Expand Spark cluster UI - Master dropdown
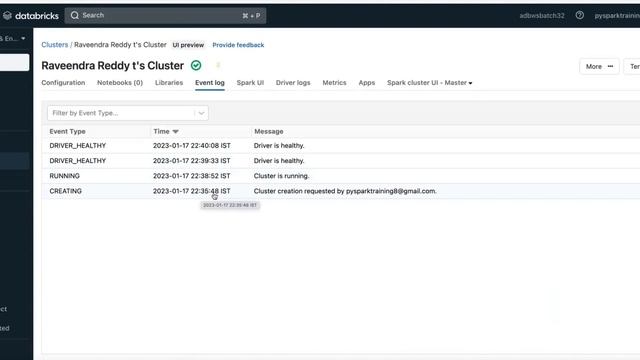Image resolution: width=640 pixels, height=360 pixels. 470,83
